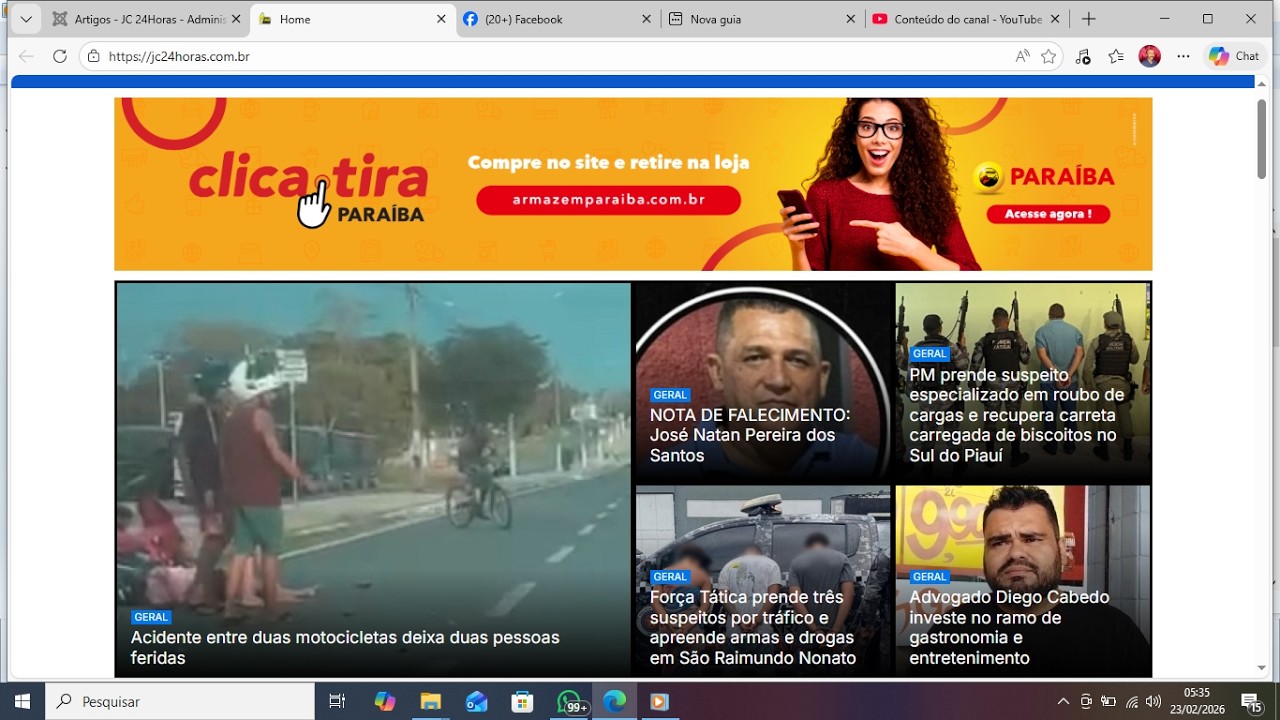Open Advogado Diego Cabedo article
Screen dimensions: 1280x720
coord(1009,627)
